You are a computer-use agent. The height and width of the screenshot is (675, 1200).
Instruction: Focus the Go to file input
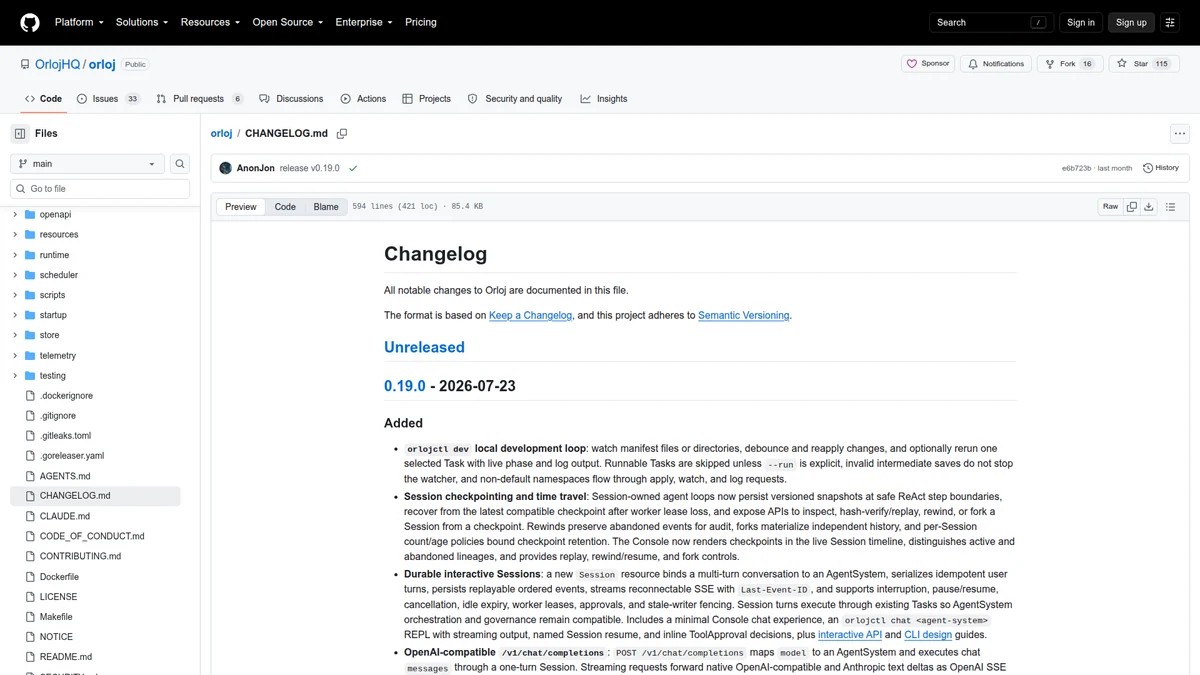(x=100, y=188)
